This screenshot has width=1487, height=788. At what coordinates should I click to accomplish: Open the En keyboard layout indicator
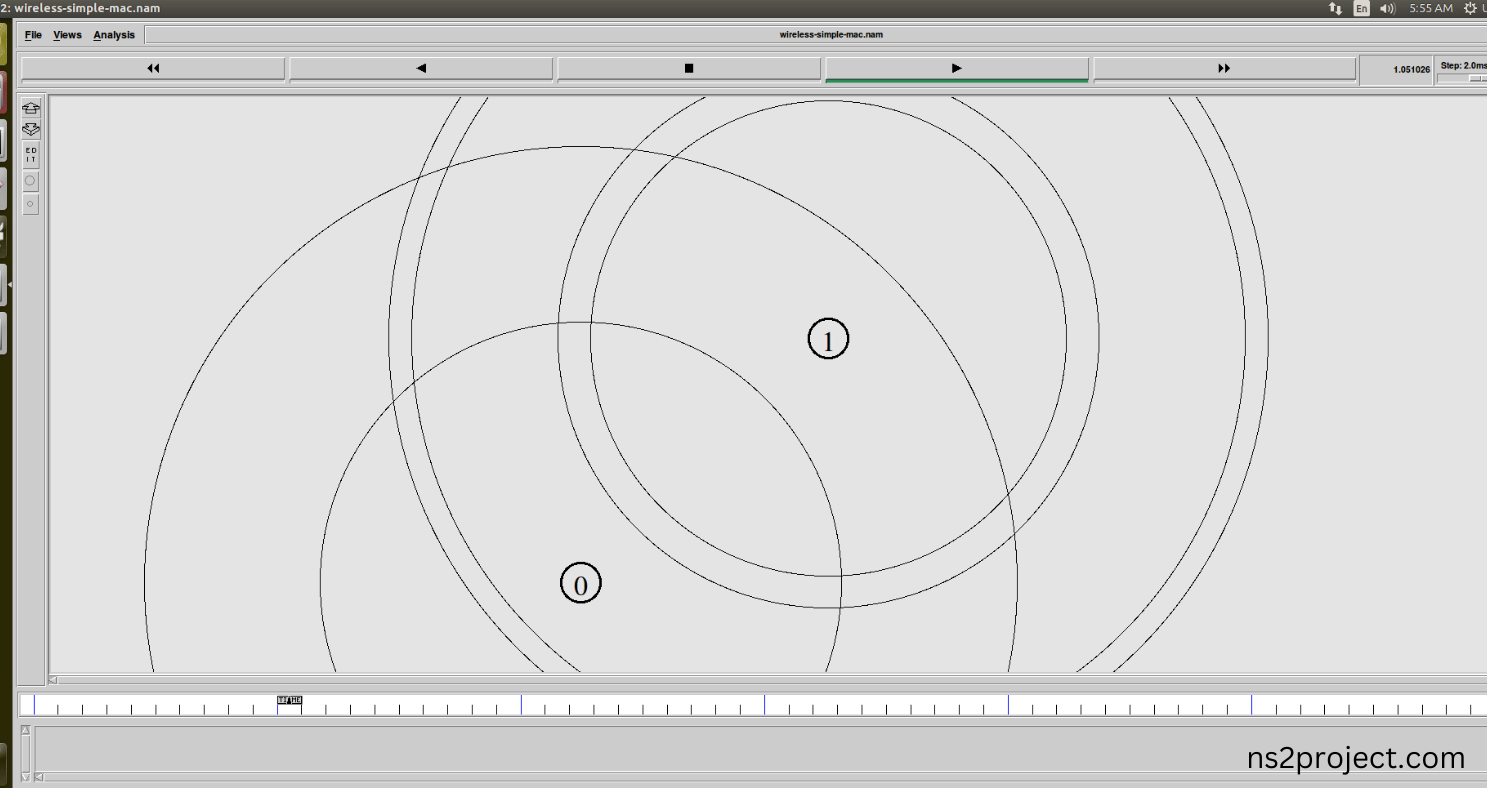pyautogui.click(x=1362, y=8)
